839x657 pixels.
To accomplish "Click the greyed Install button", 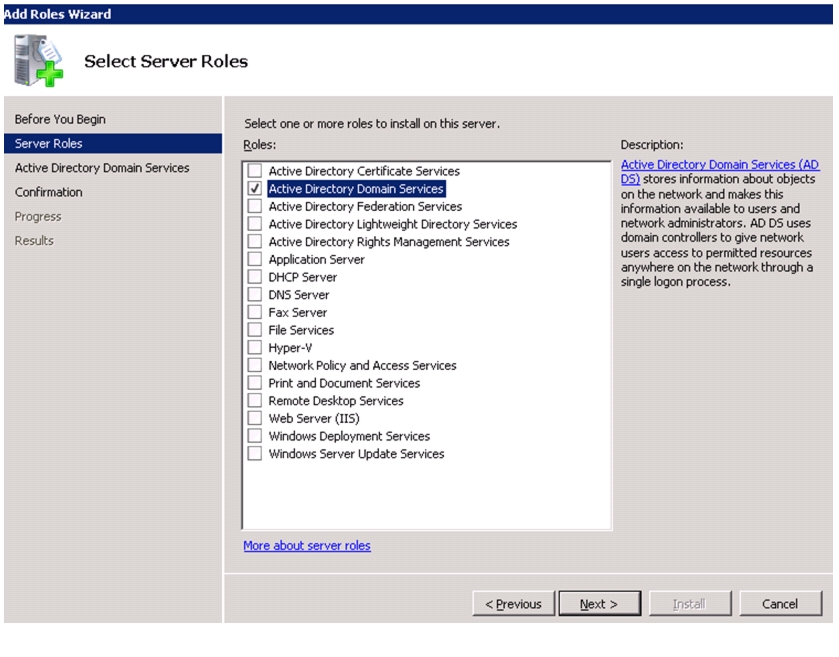I will 690,603.
